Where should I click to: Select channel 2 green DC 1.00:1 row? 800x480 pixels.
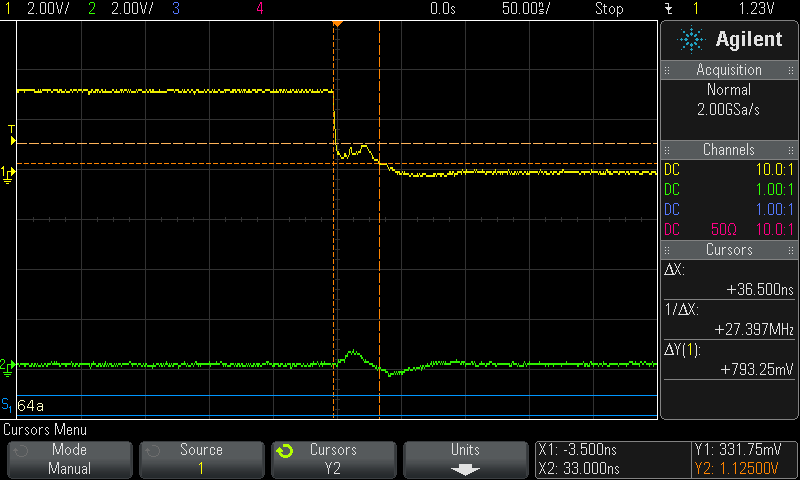[729, 189]
